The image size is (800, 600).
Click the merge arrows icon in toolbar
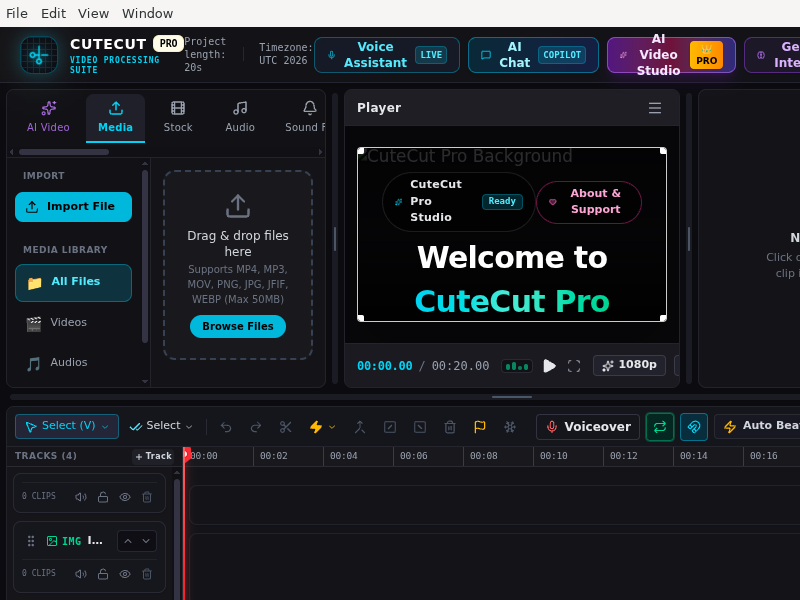360,427
